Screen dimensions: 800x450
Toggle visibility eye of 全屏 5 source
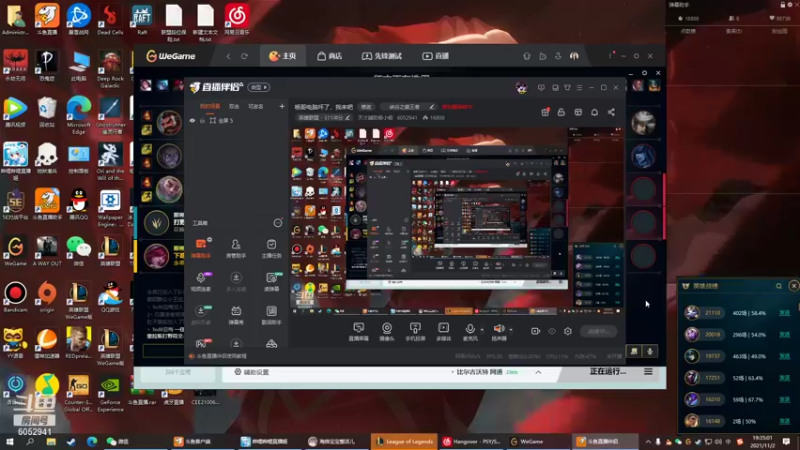click(x=192, y=121)
